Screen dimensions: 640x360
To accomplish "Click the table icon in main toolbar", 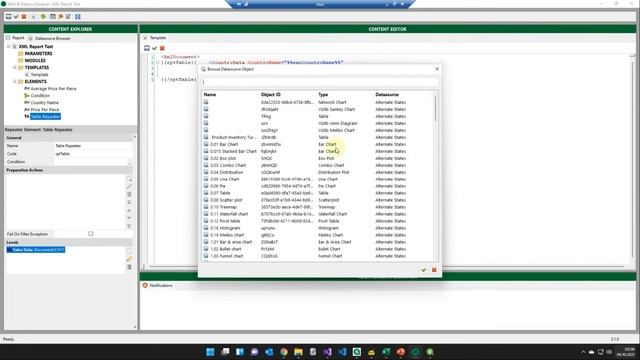I will pyautogui.click(x=53, y=17).
